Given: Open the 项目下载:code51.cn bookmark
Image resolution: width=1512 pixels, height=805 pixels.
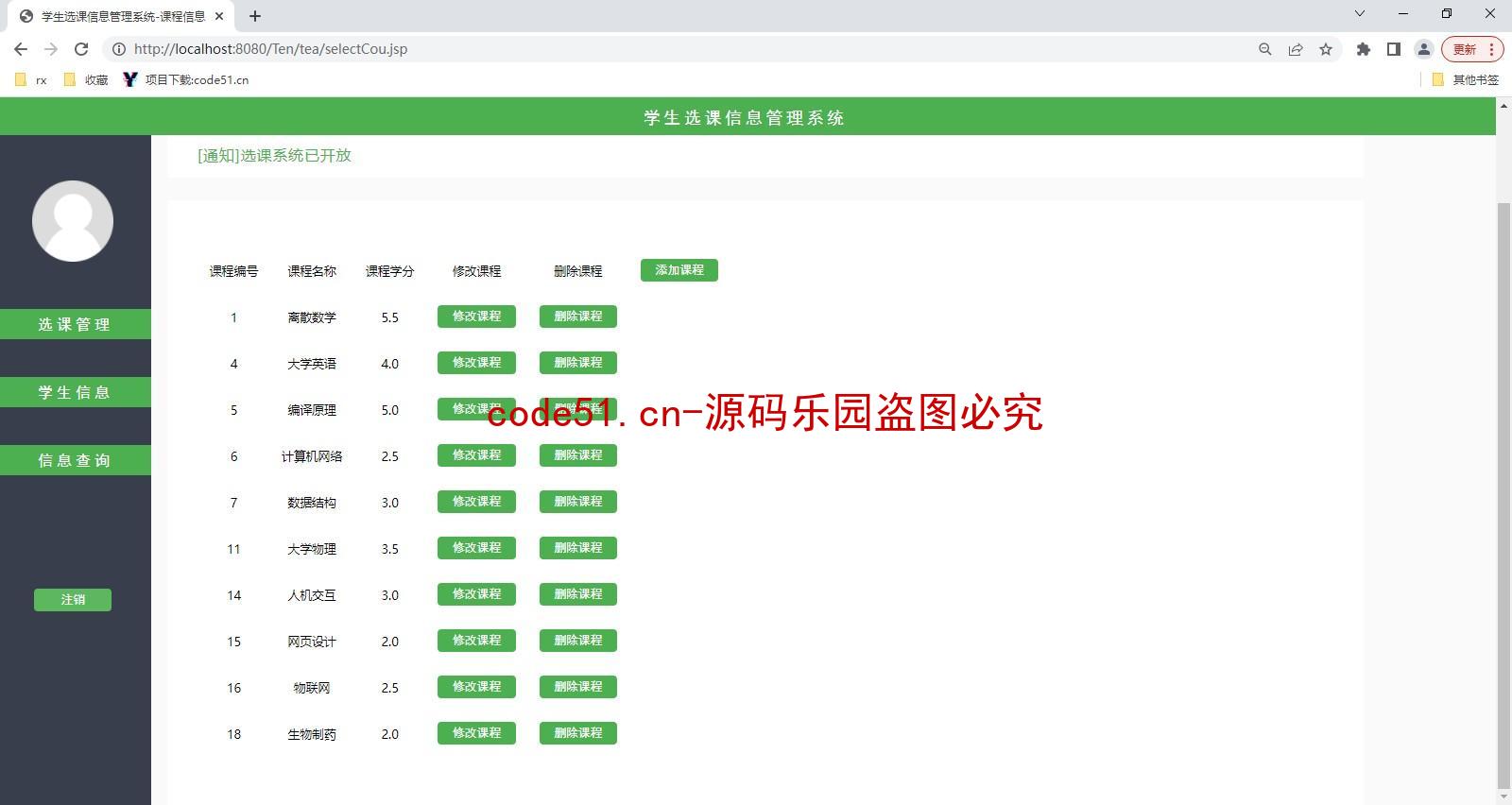Looking at the screenshot, I should pyautogui.click(x=186, y=80).
